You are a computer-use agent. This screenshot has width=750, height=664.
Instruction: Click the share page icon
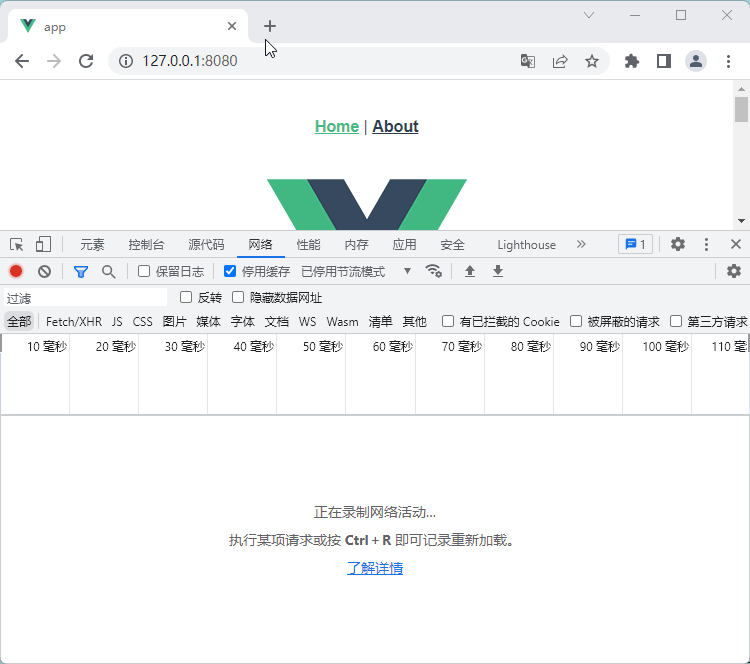560,61
